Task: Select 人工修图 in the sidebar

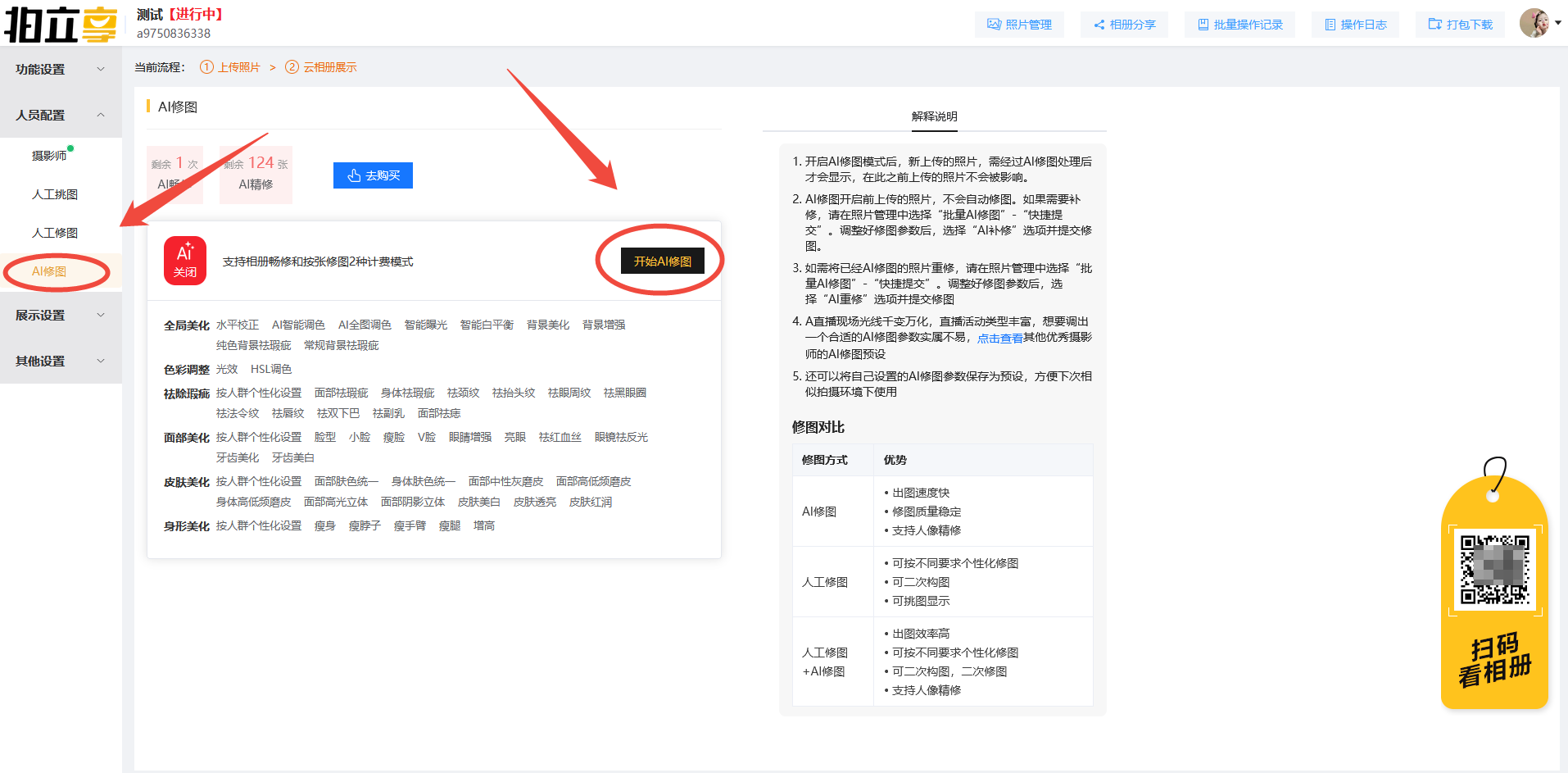Action: coord(55,233)
